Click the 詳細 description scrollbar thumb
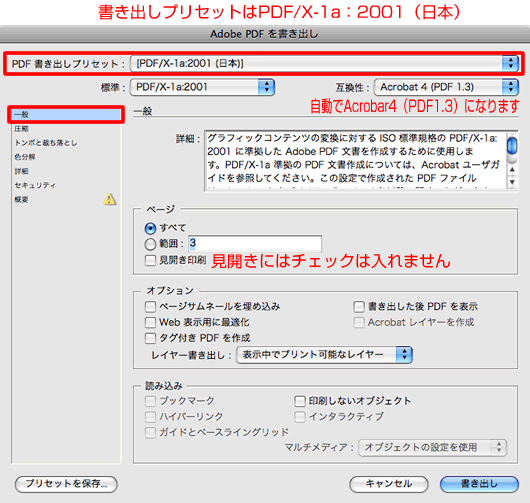This screenshot has width=530, height=503. [512, 146]
